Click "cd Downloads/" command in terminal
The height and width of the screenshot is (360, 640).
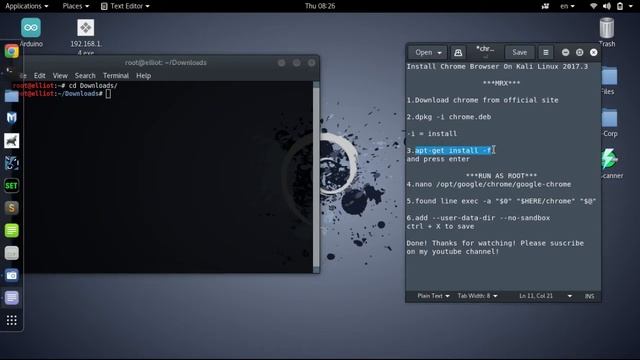pyautogui.click(x=93, y=86)
